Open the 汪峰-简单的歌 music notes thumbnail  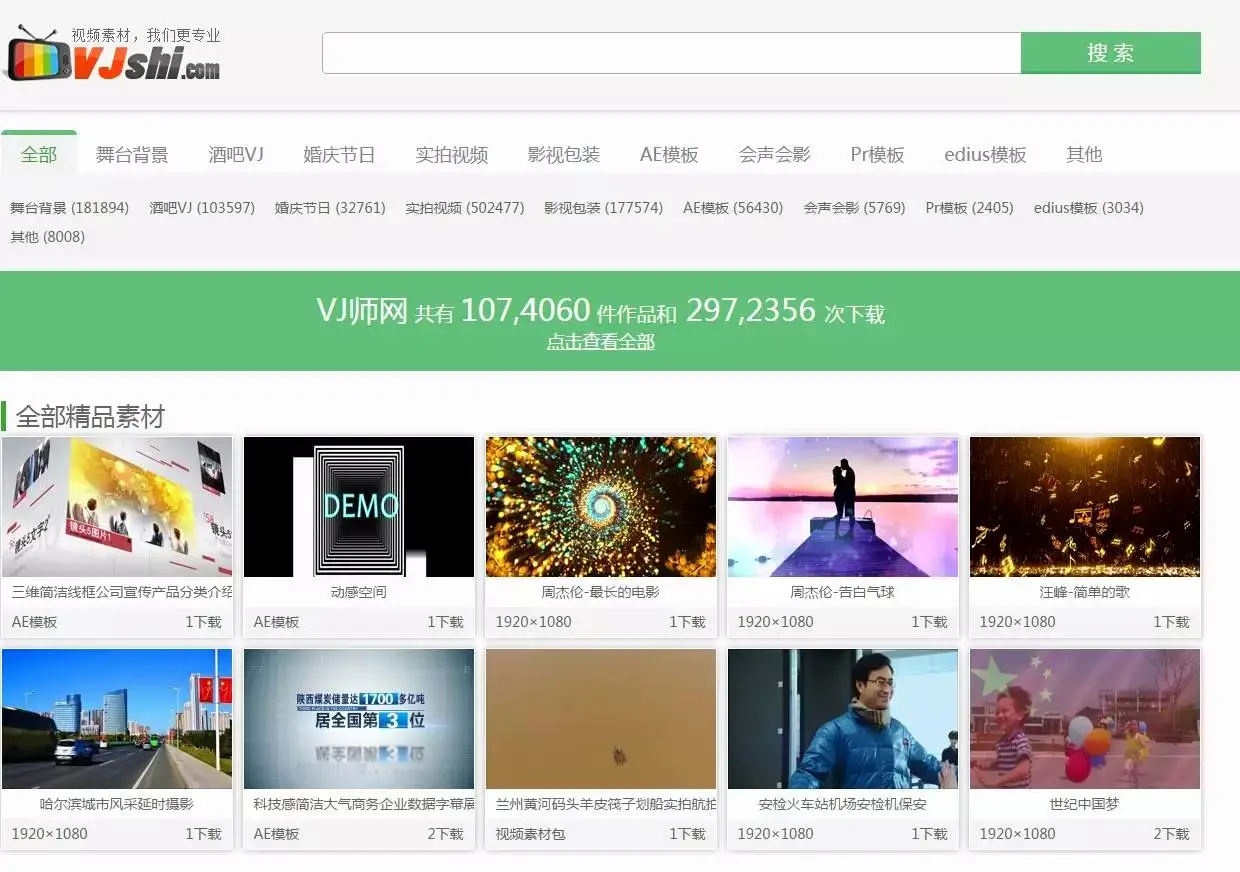click(1085, 506)
